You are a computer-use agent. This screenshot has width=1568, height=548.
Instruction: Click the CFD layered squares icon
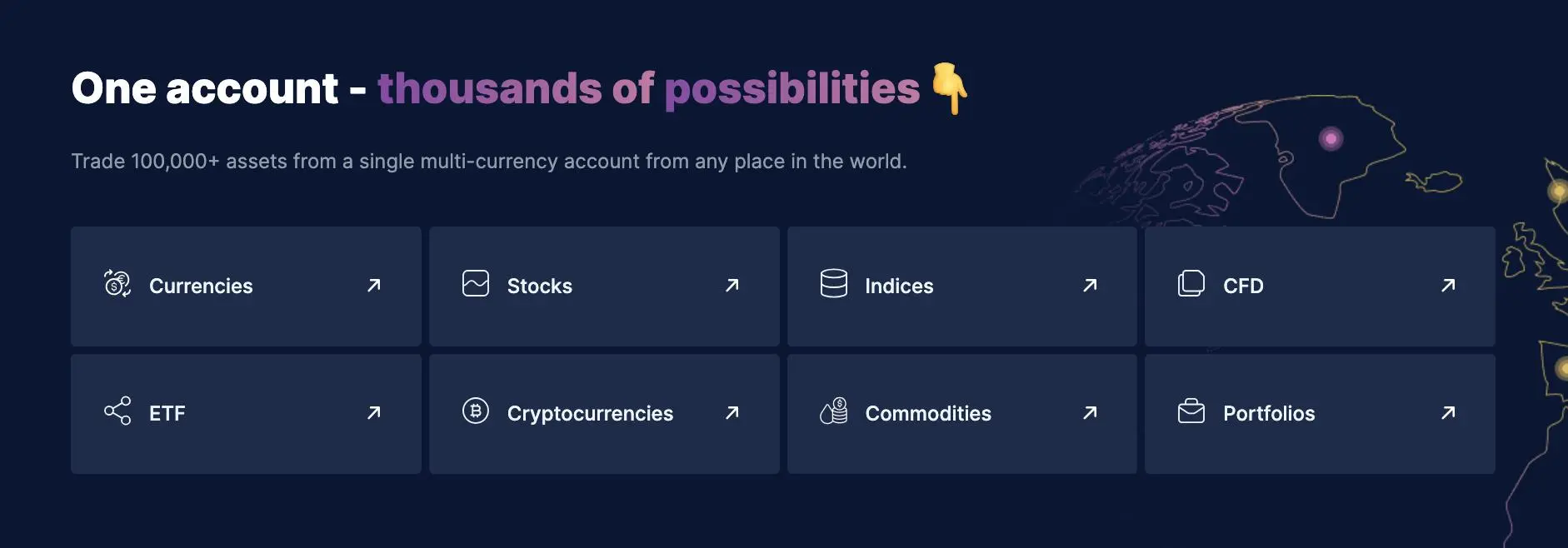[x=1191, y=284]
